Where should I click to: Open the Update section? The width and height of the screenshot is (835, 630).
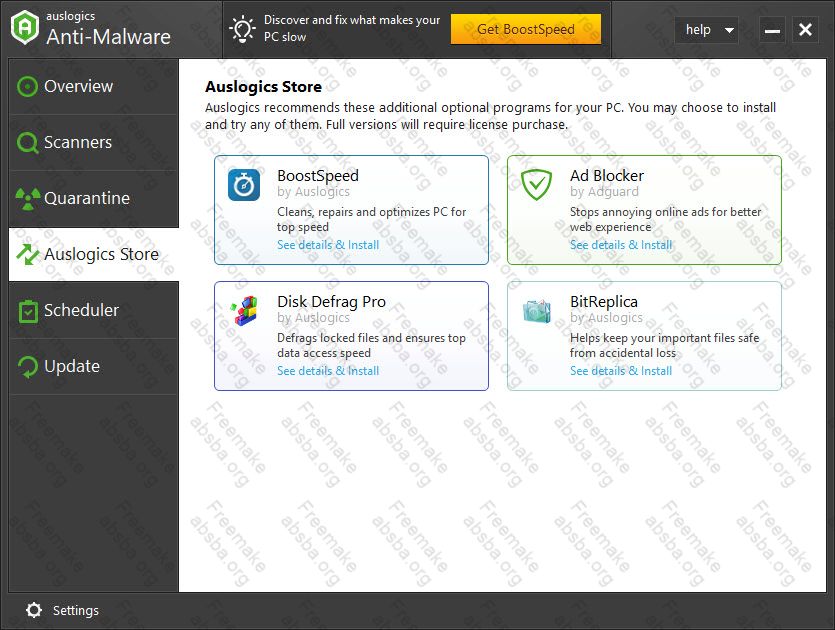pyautogui.click(x=94, y=367)
